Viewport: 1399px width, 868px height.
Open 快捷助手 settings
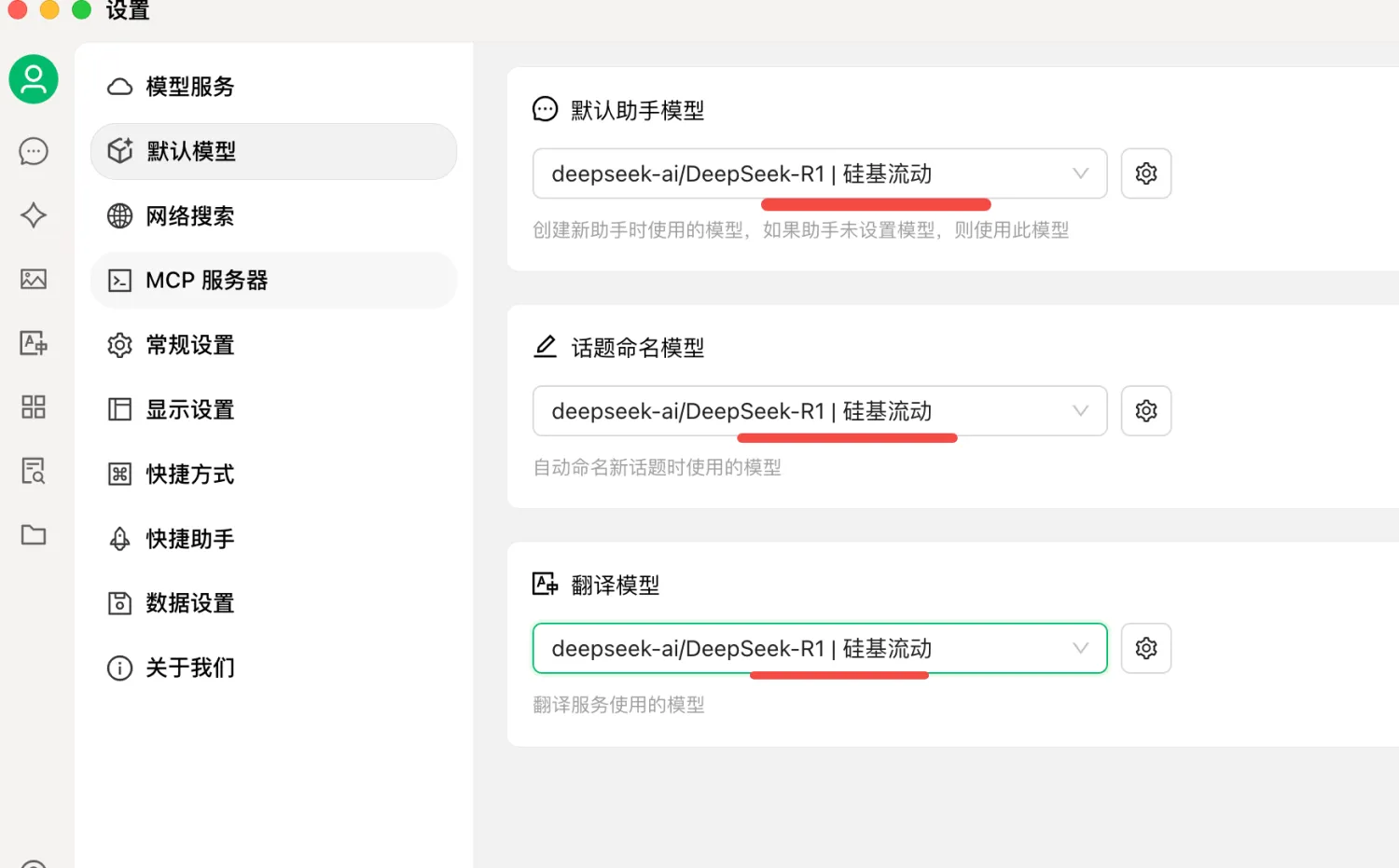point(273,539)
